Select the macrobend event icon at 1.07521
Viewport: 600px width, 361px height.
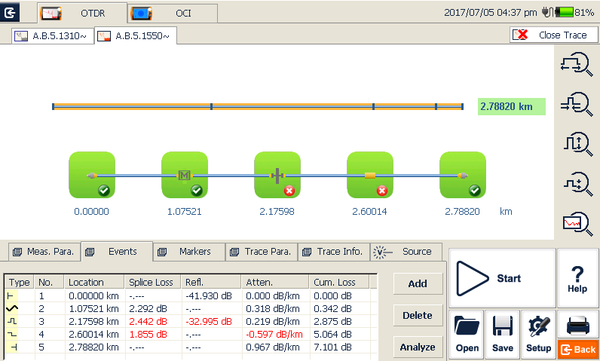point(184,175)
